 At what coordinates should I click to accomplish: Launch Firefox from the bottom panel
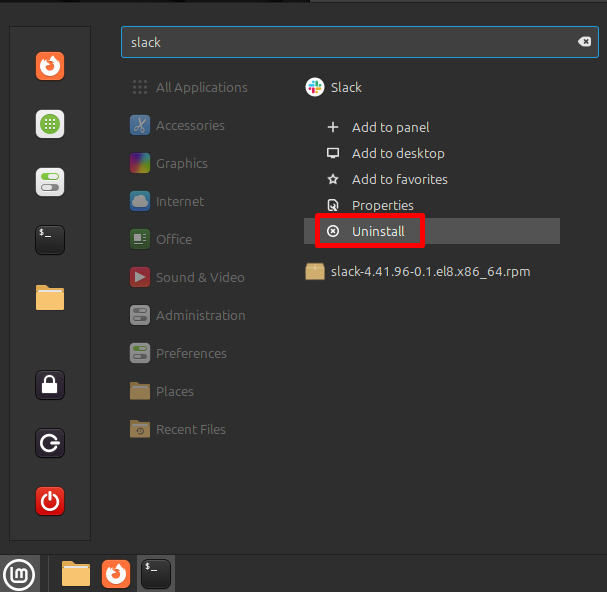tap(116, 573)
